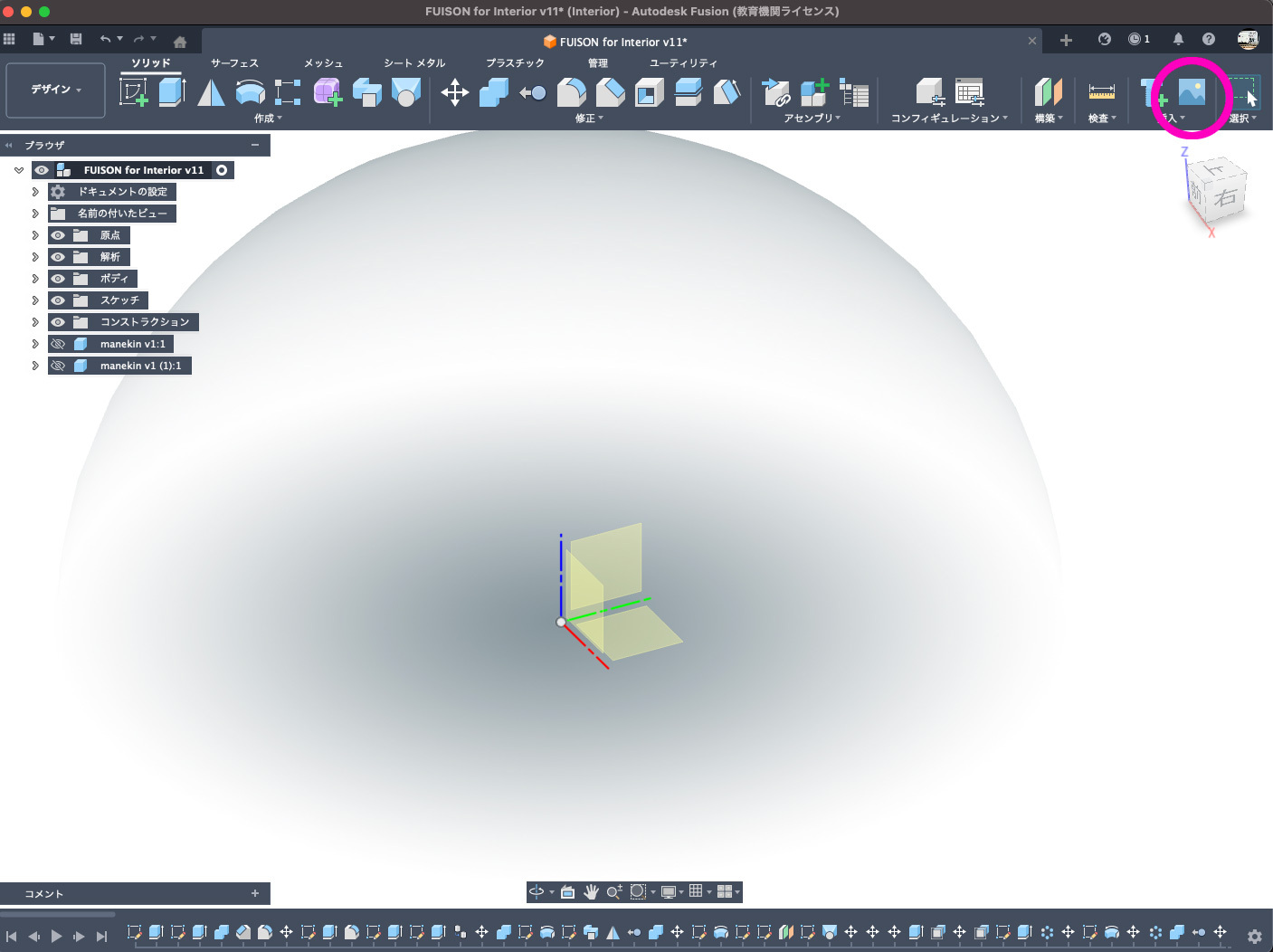The image size is (1273, 952).
Task: Expand the コンストラクション folder in the browser
Action: coord(35,322)
